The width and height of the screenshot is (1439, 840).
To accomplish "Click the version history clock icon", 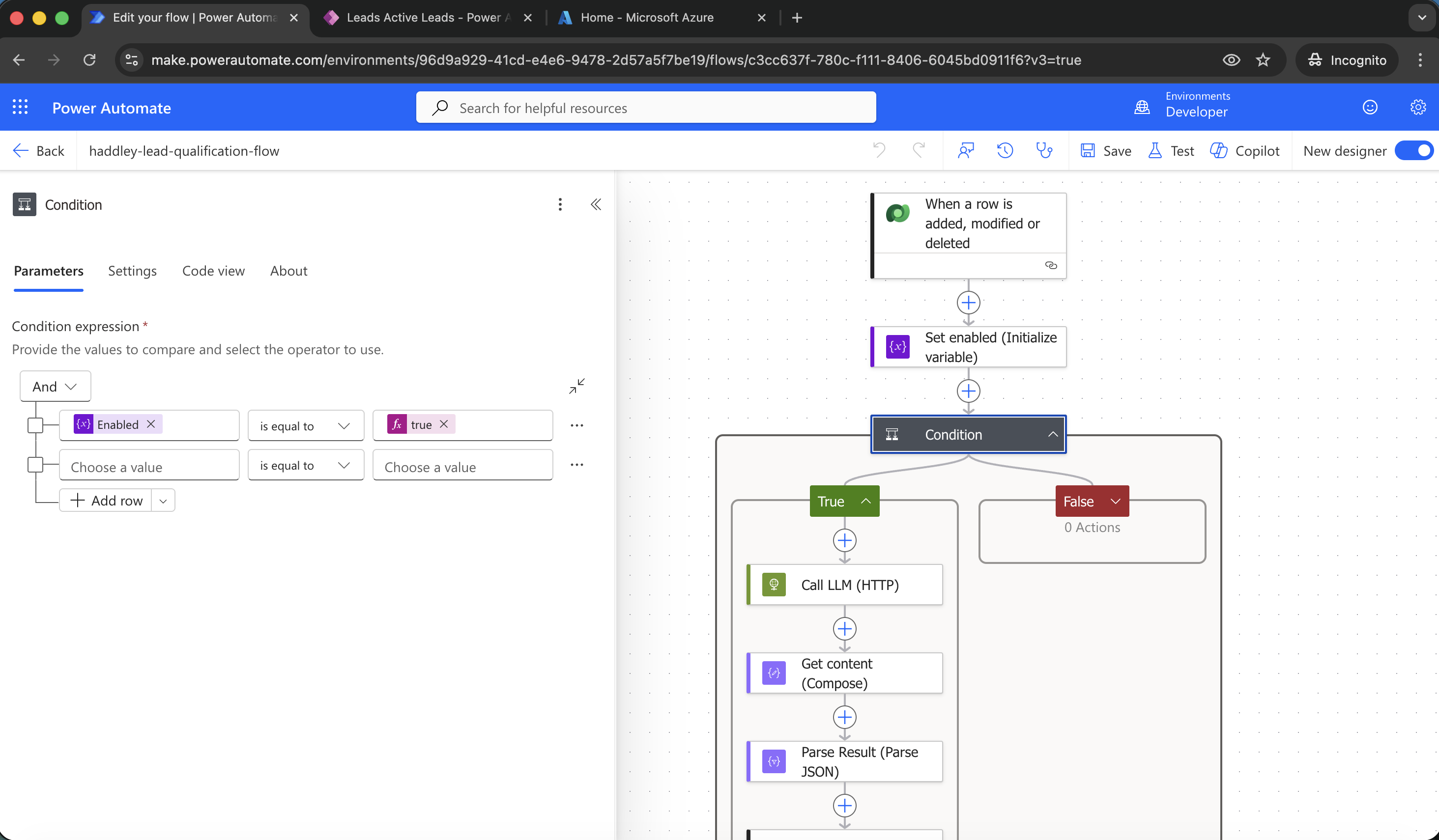I will 1005,151.
